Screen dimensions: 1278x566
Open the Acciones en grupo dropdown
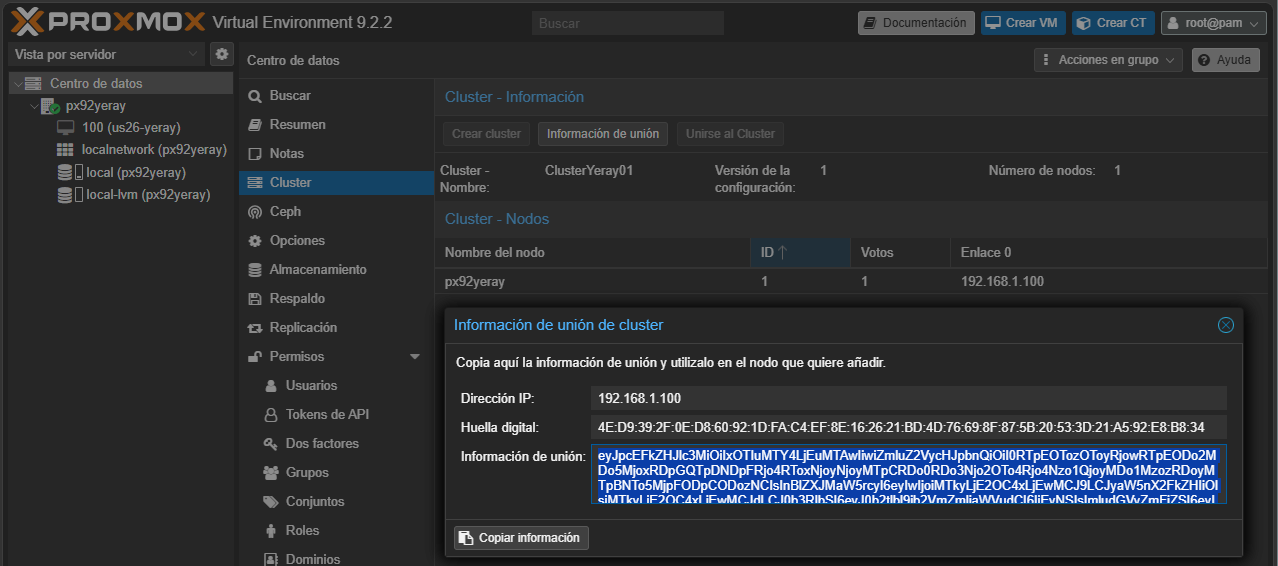coord(1108,60)
